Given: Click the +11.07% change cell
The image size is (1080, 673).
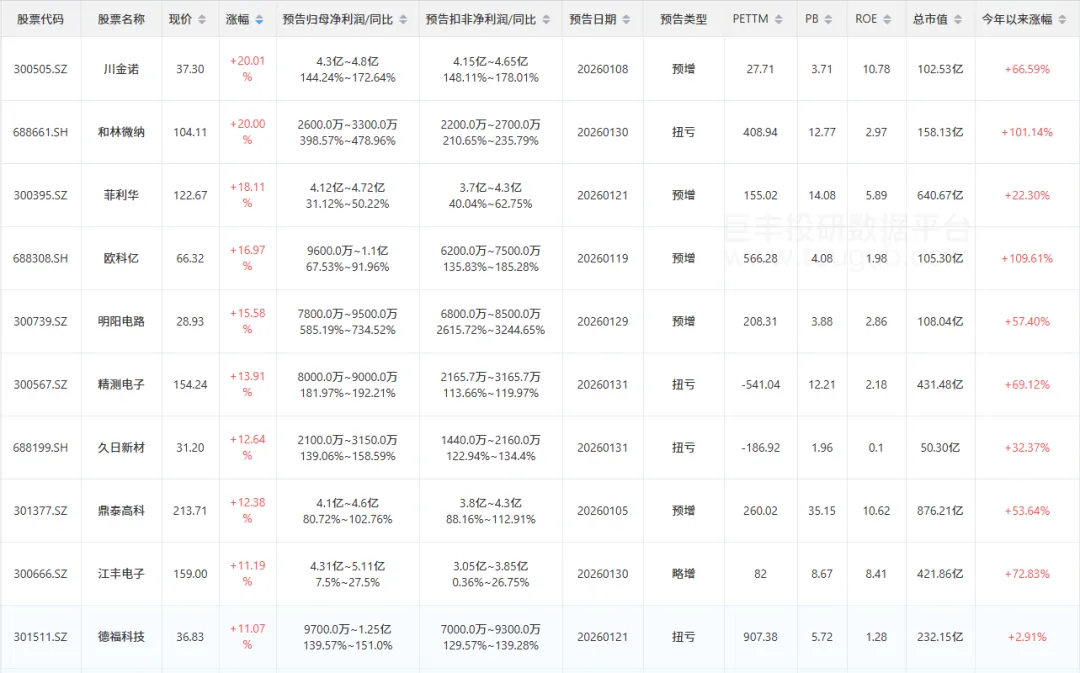Looking at the screenshot, I should pyautogui.click(x=247, y=636).
